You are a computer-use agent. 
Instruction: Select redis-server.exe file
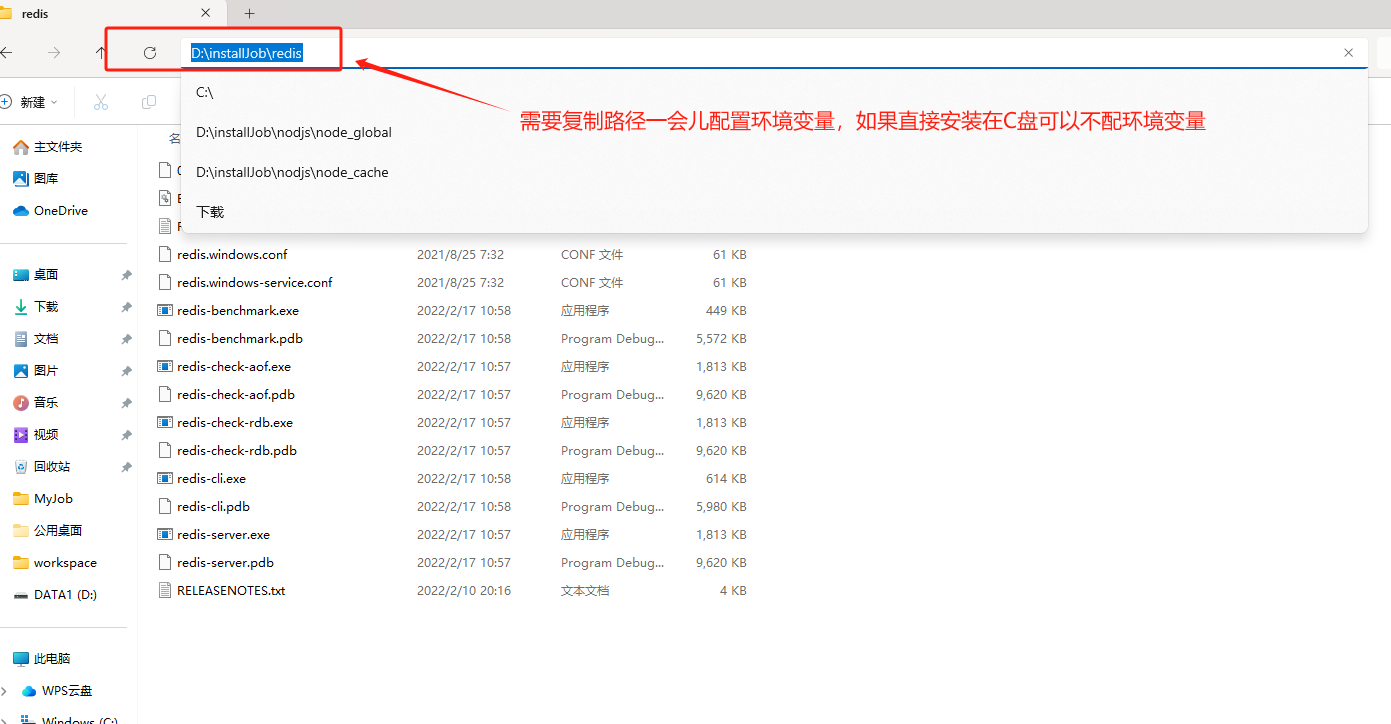(223, 535)
